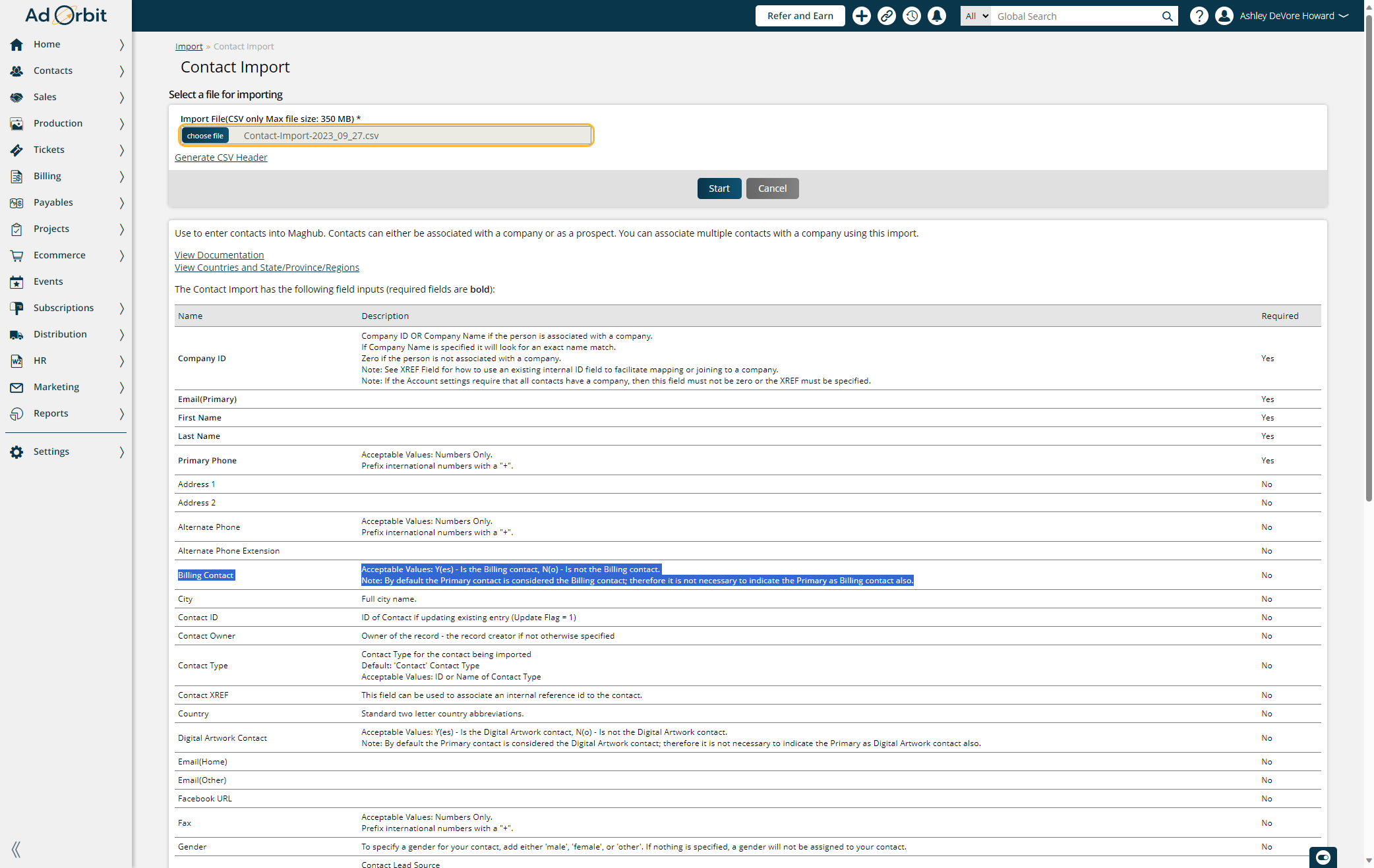The image size is (1374, 868).
Task: Open the Tickets menu item
Action: tap(66, 150)
